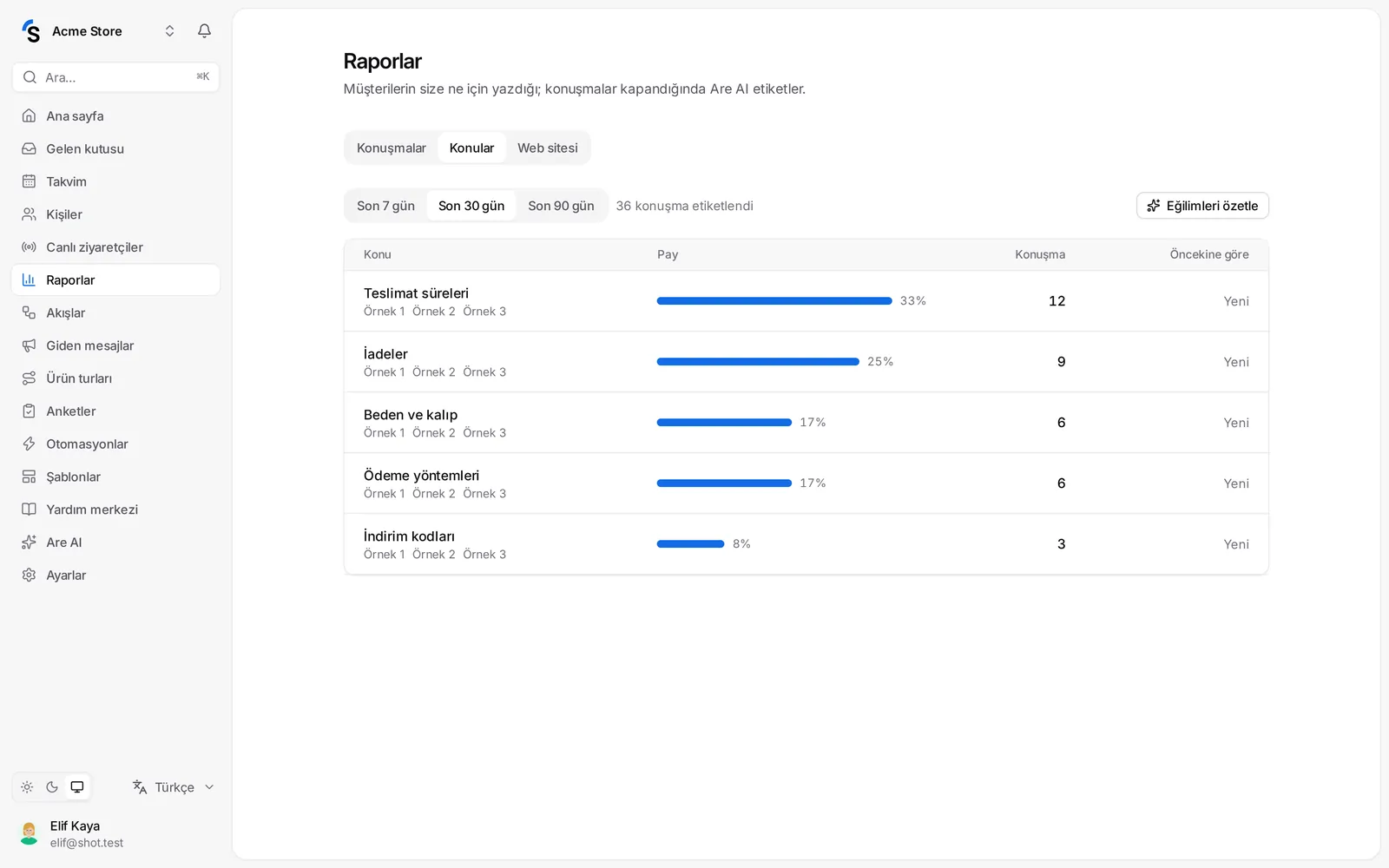Open Anketler survey icon
Screen dimensions: 1389x868
tap(29, 411)
